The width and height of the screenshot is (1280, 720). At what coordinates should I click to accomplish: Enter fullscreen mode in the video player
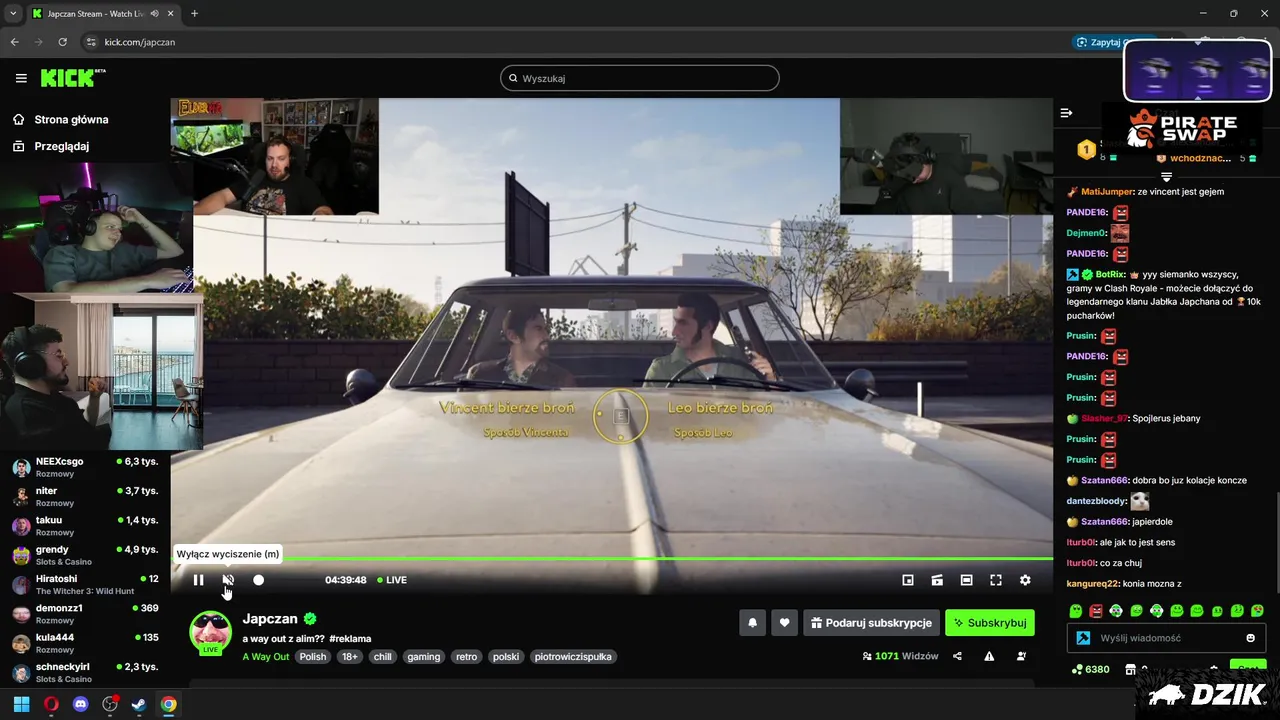(x=996, y=580)
